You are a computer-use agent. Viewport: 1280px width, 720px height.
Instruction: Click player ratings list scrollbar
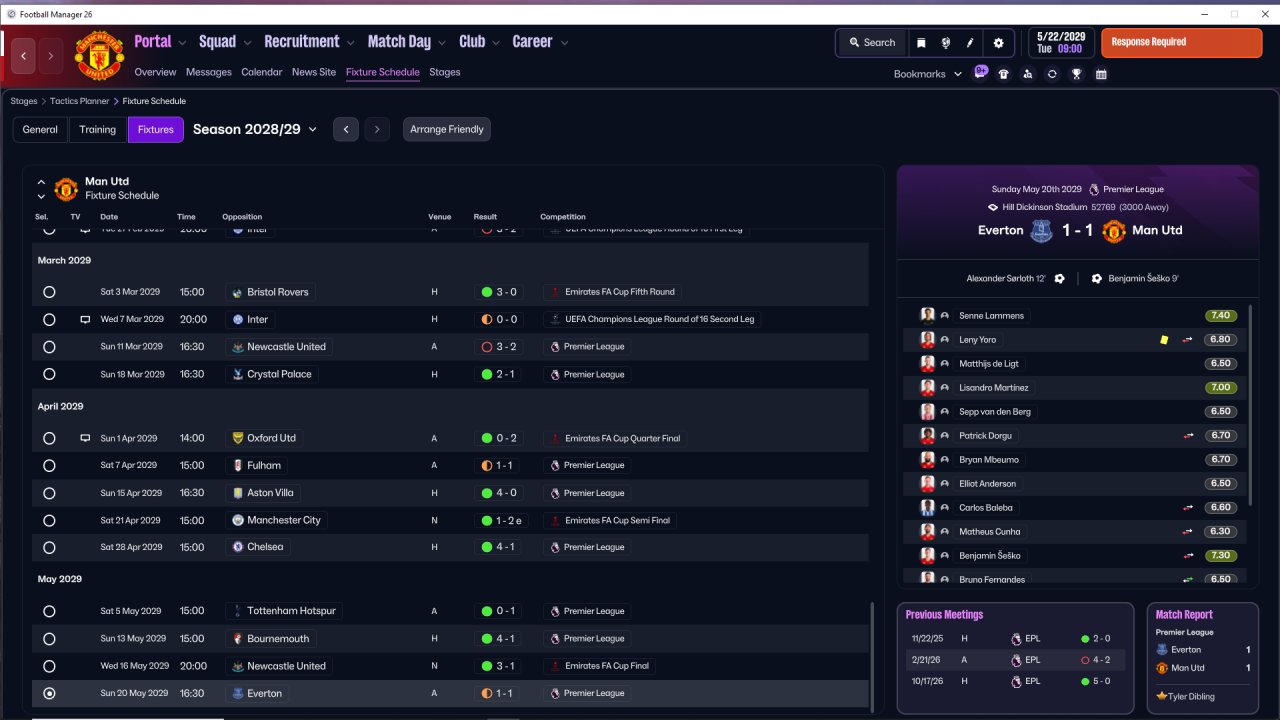tap(1250, 405)
